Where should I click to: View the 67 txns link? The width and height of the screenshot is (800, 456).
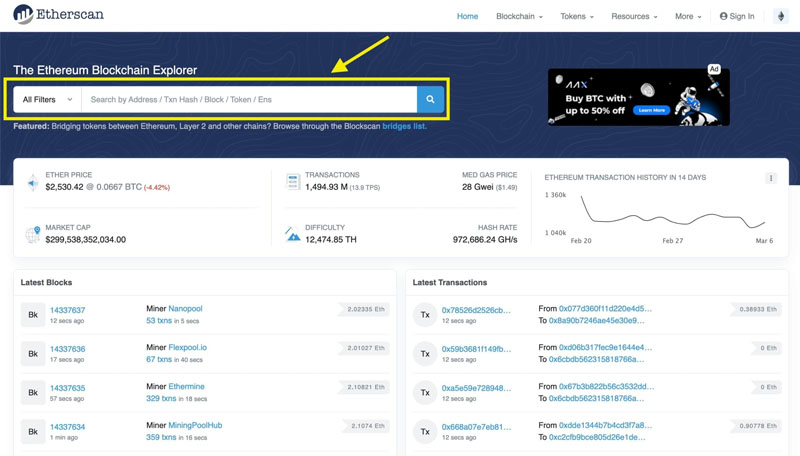pos(159,359)
